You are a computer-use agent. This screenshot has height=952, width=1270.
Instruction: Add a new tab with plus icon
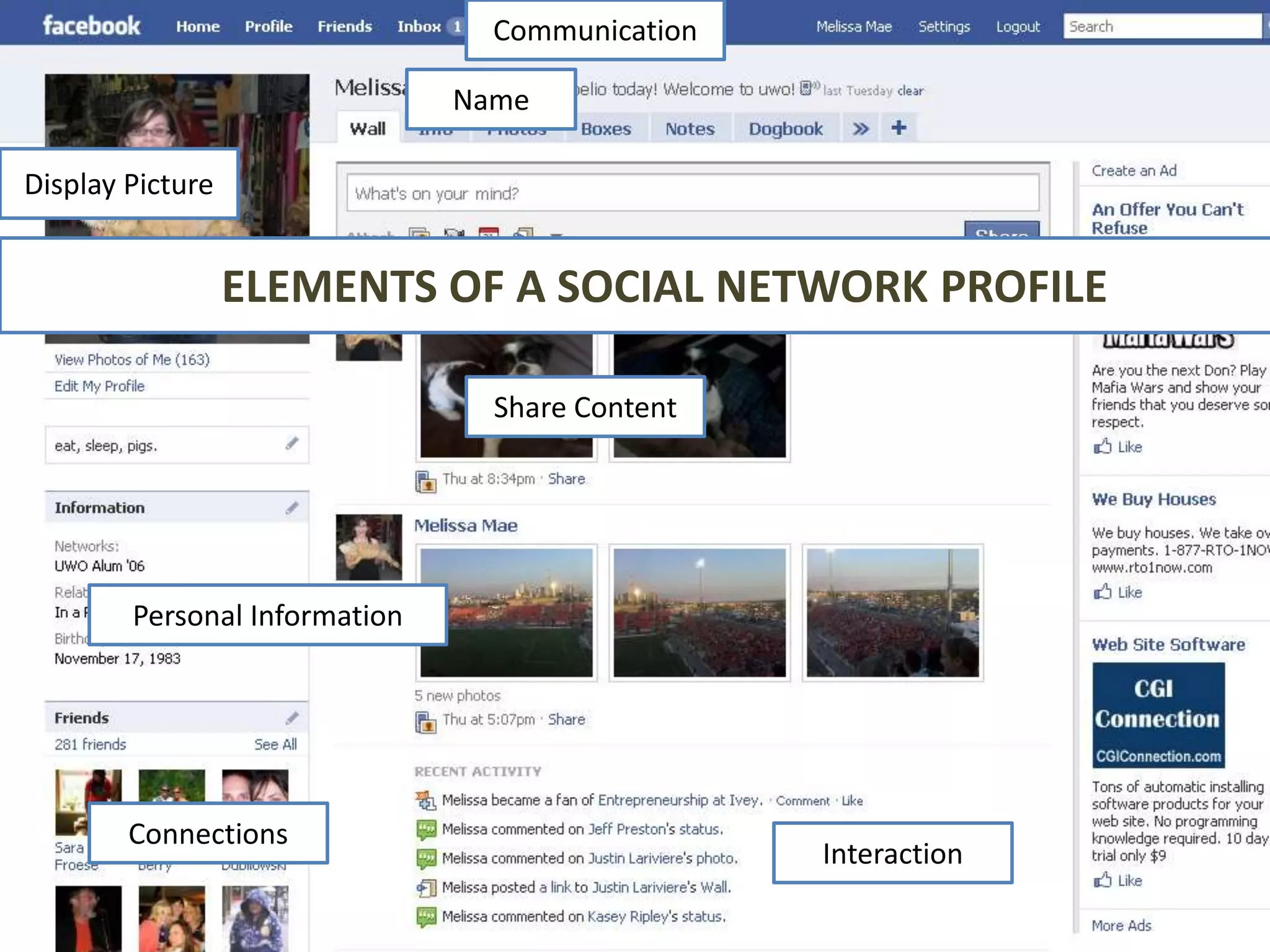(899, 128)
